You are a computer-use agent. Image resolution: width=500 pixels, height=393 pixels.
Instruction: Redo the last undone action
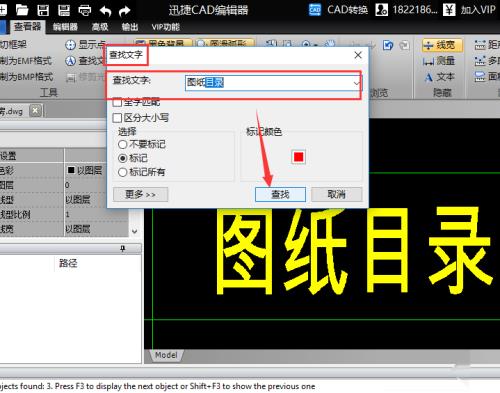pyautogui.click(x=125, y=11)
